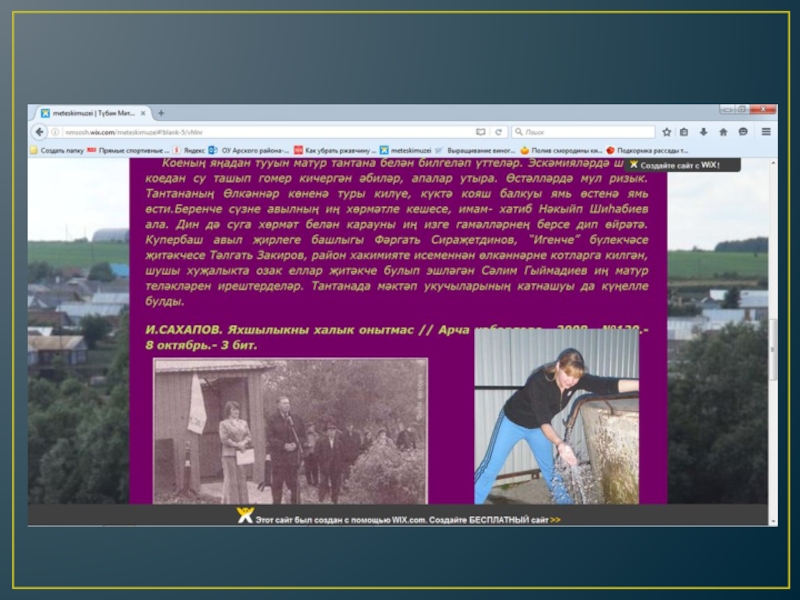Toggle reader view icon in address bar
The height and width of the screenshot is (600, 800).
pos(480,131)
